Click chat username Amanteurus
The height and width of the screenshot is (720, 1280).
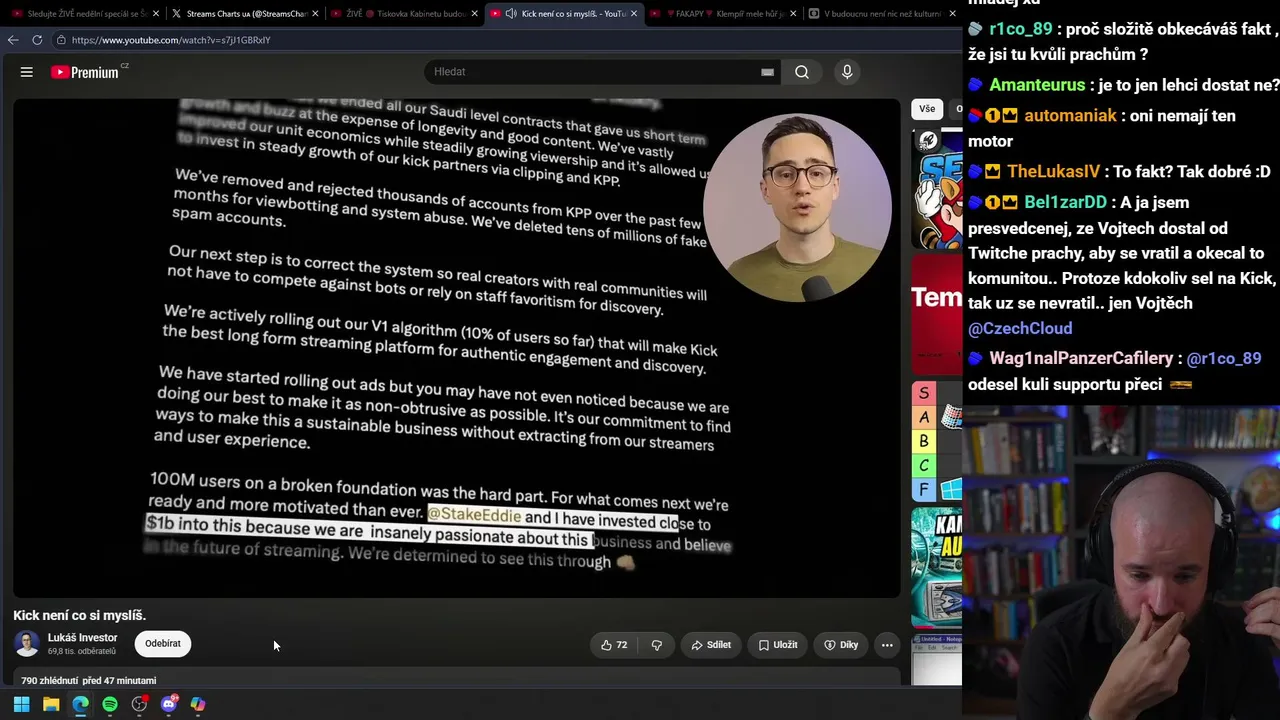tap(1037, 85)
